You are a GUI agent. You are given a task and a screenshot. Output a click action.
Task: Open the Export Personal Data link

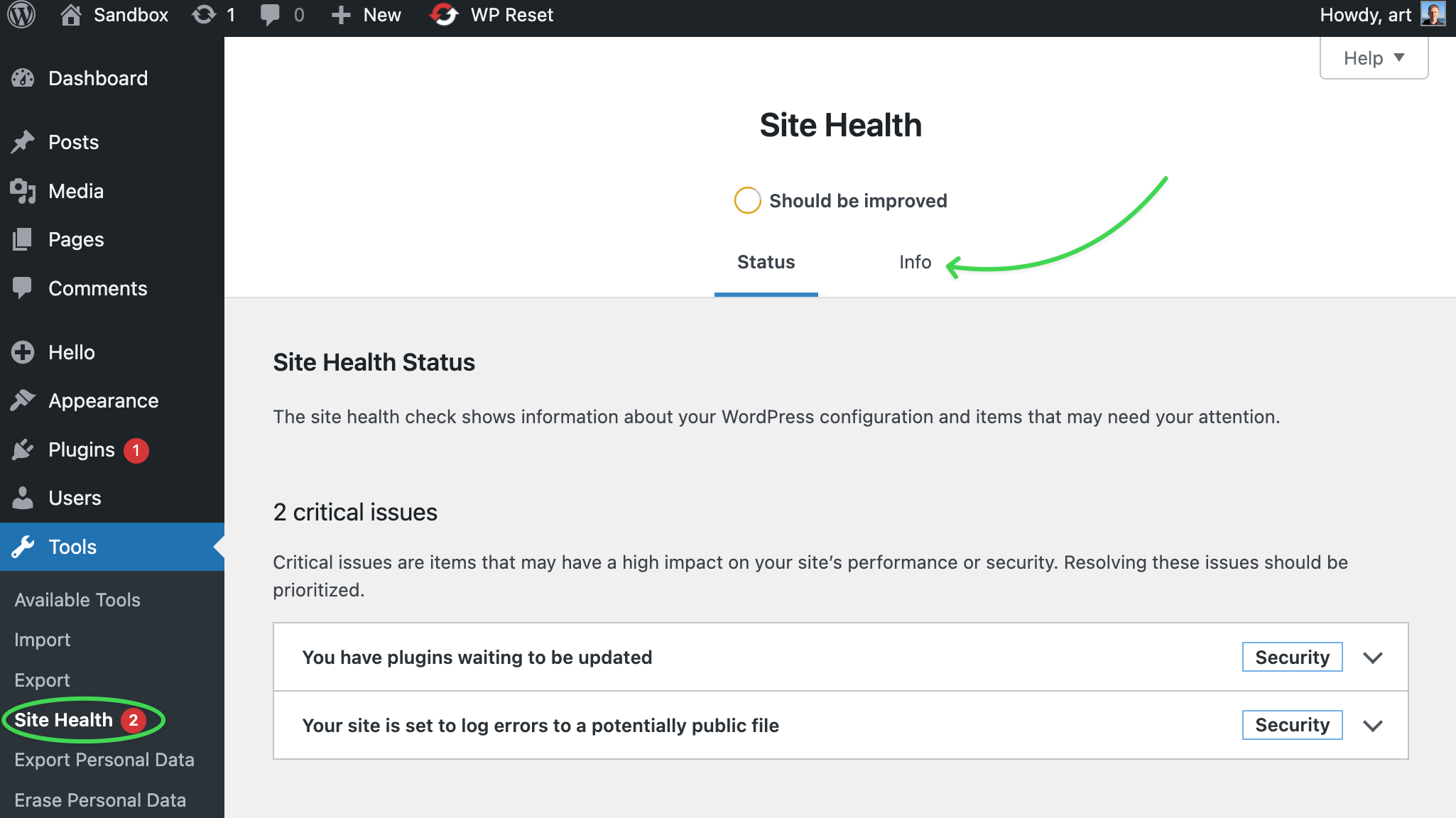point(104,760)
